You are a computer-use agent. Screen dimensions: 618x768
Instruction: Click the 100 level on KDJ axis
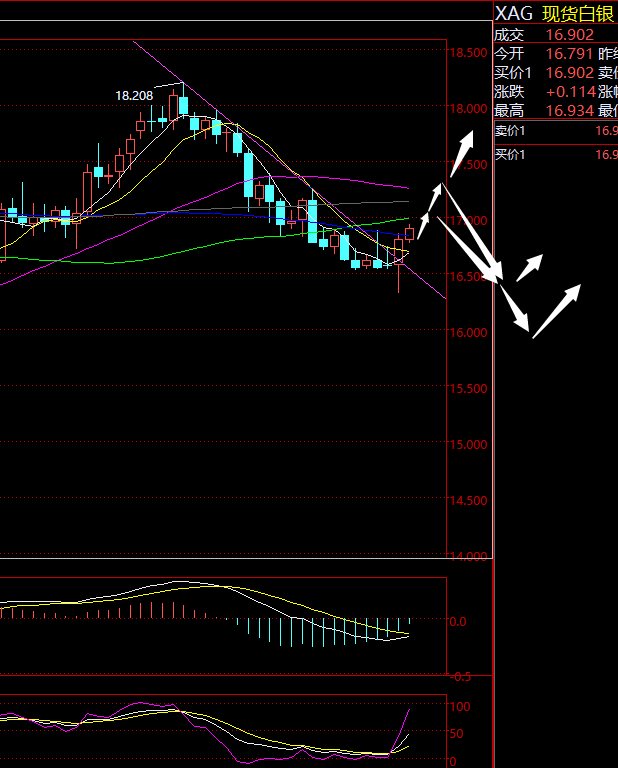click(x=460, y=706)
